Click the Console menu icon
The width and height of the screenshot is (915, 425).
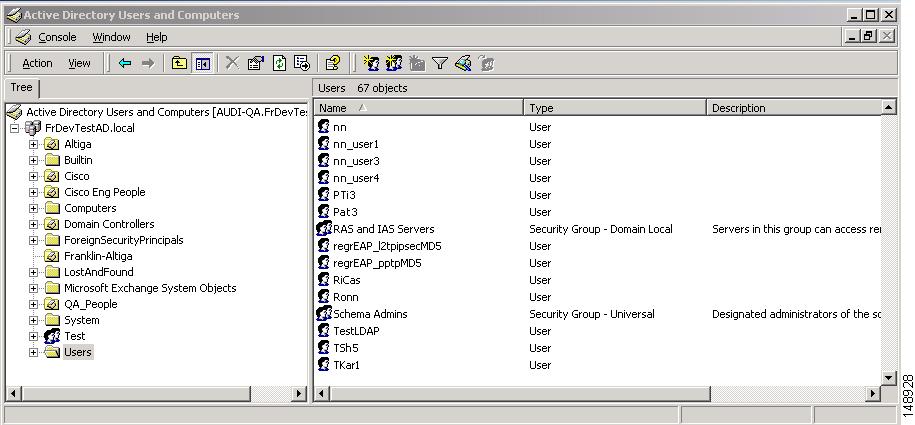pos(23,37)
